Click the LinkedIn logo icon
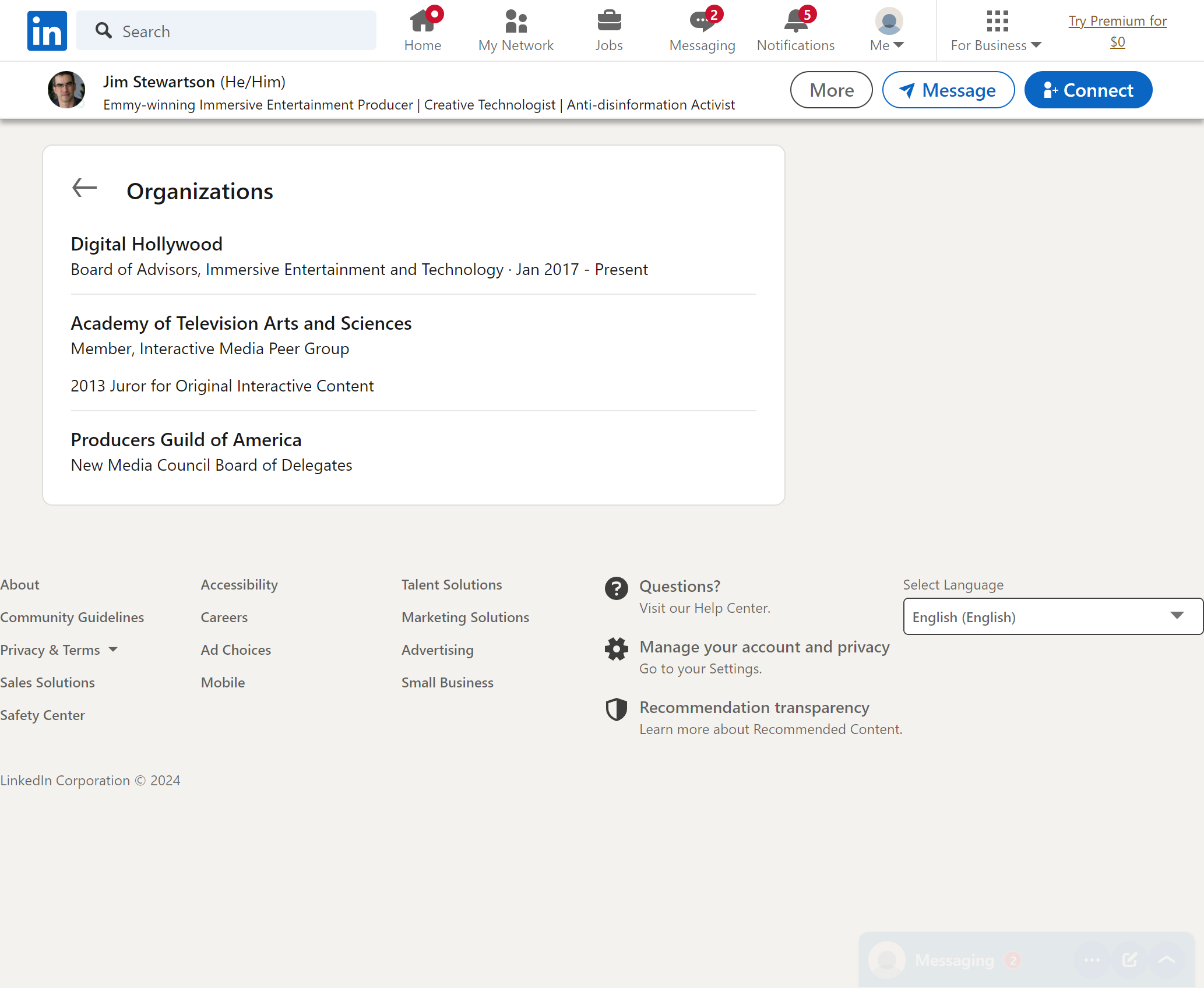 coord(47,30)
